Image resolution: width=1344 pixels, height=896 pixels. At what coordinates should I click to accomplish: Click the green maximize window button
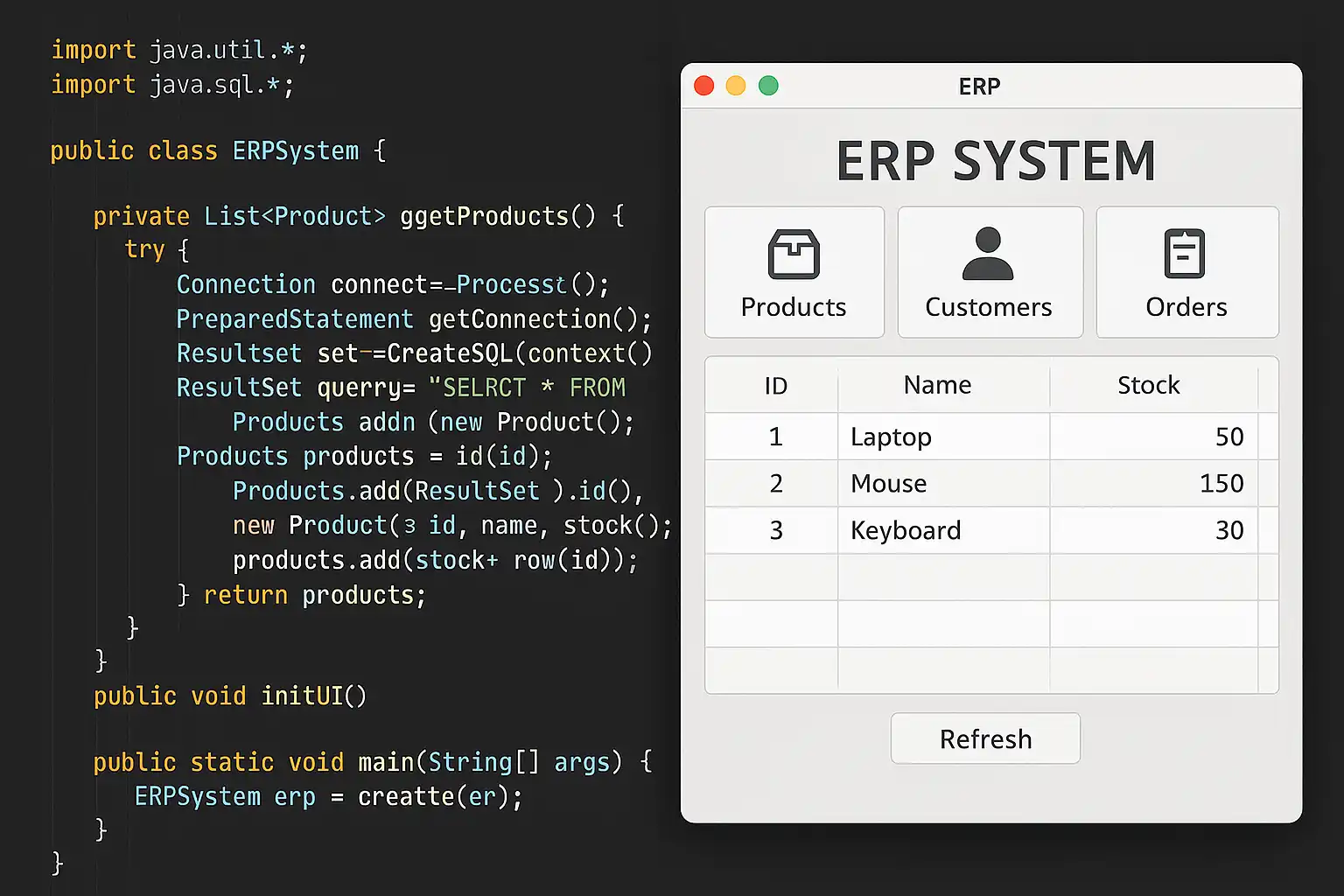[x=768, y=86]
